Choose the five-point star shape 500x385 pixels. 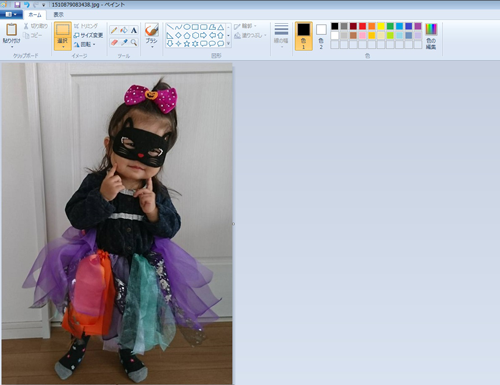coord(187,44)
